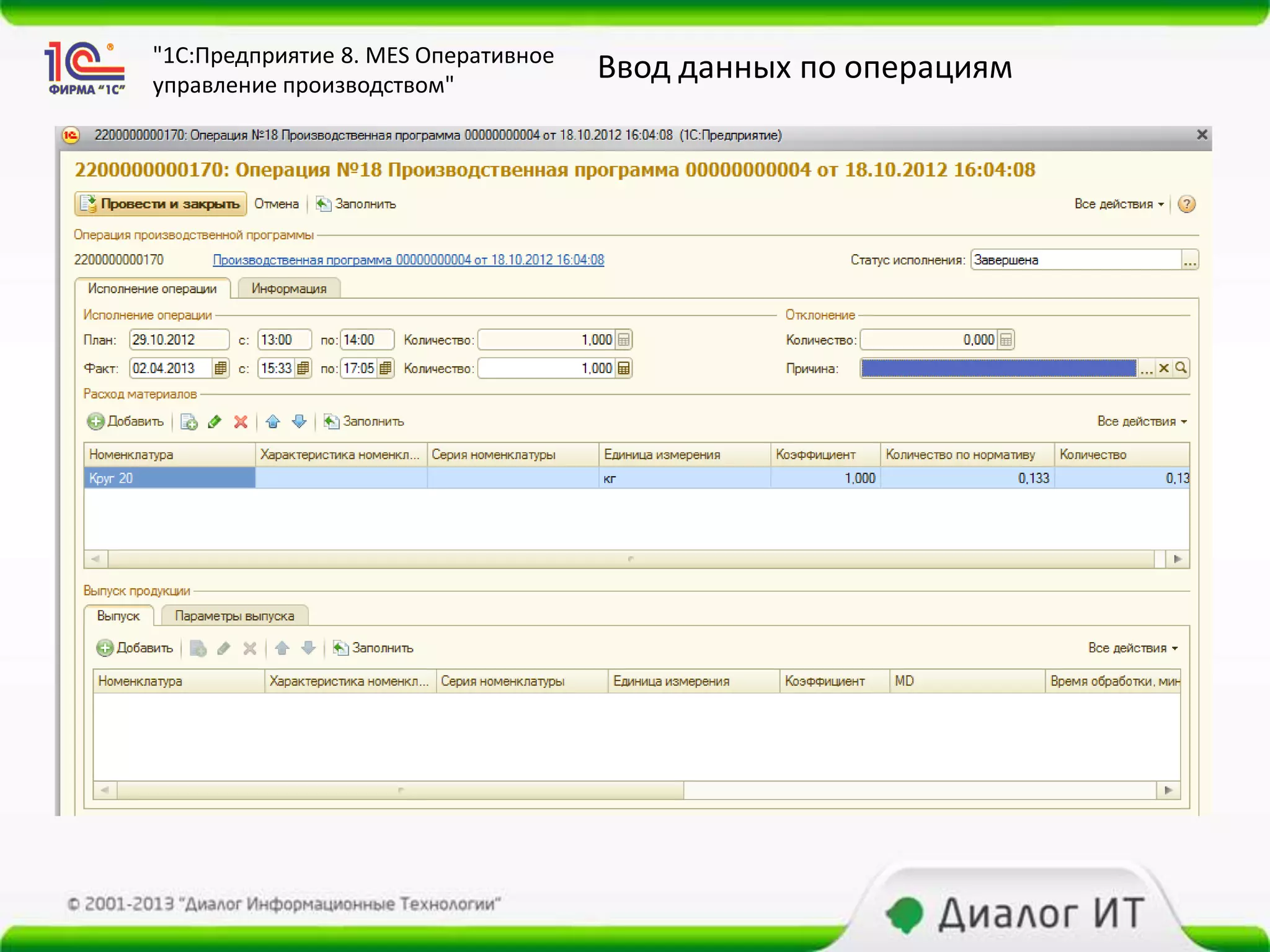Click the disabled copy icon in Выпуск toolbar

(198, 649)
